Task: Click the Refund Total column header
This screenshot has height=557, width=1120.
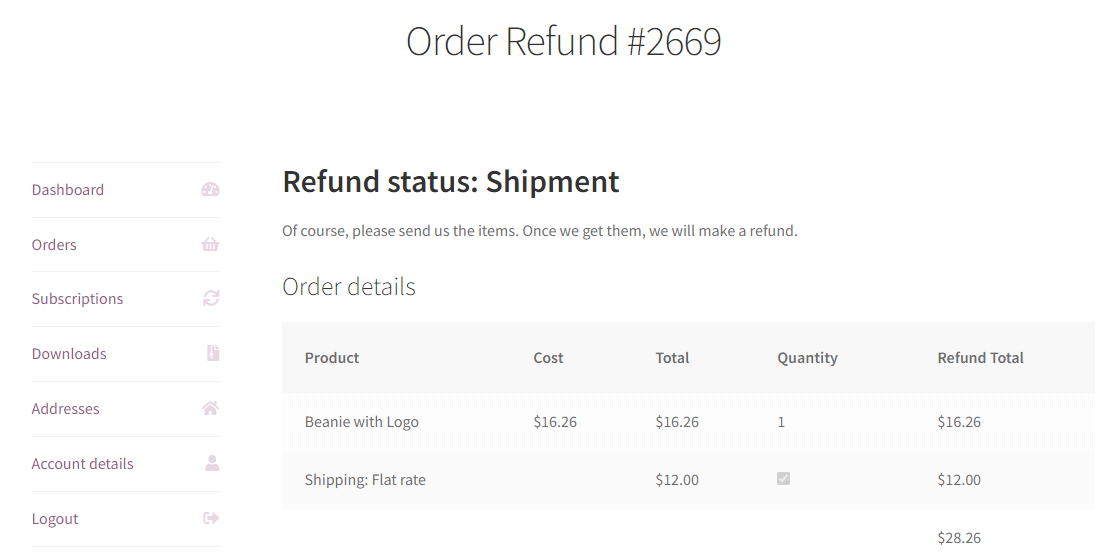Action: (x=980, y=358)
